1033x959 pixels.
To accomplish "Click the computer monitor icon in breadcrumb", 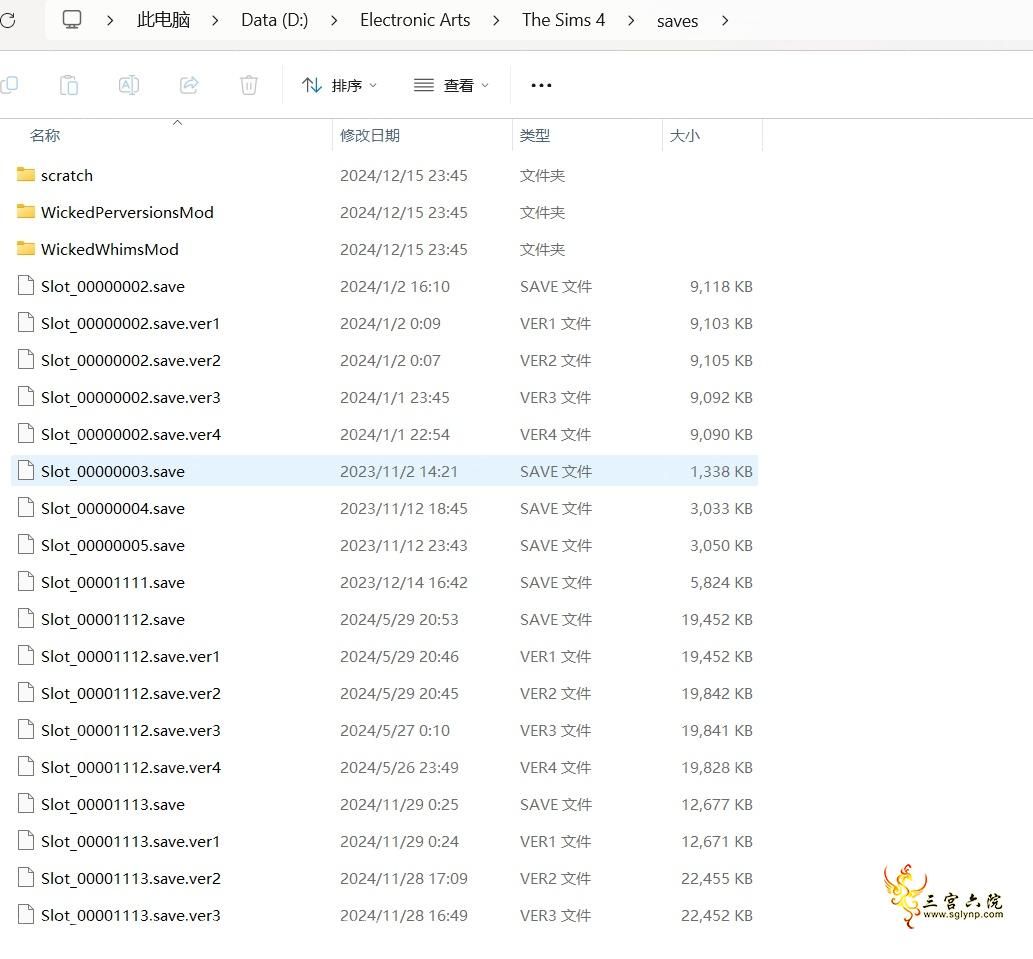I will click(x=72, y=20).
